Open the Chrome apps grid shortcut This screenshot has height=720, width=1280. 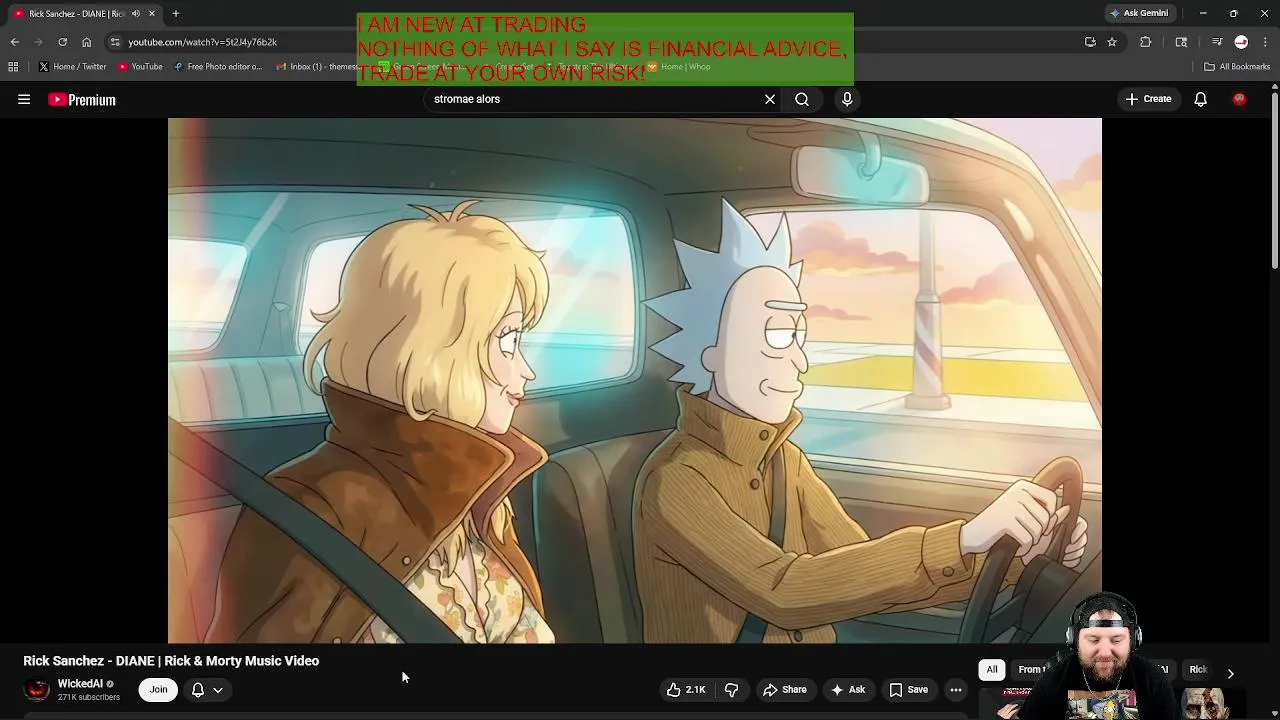(x=13, y=67)
